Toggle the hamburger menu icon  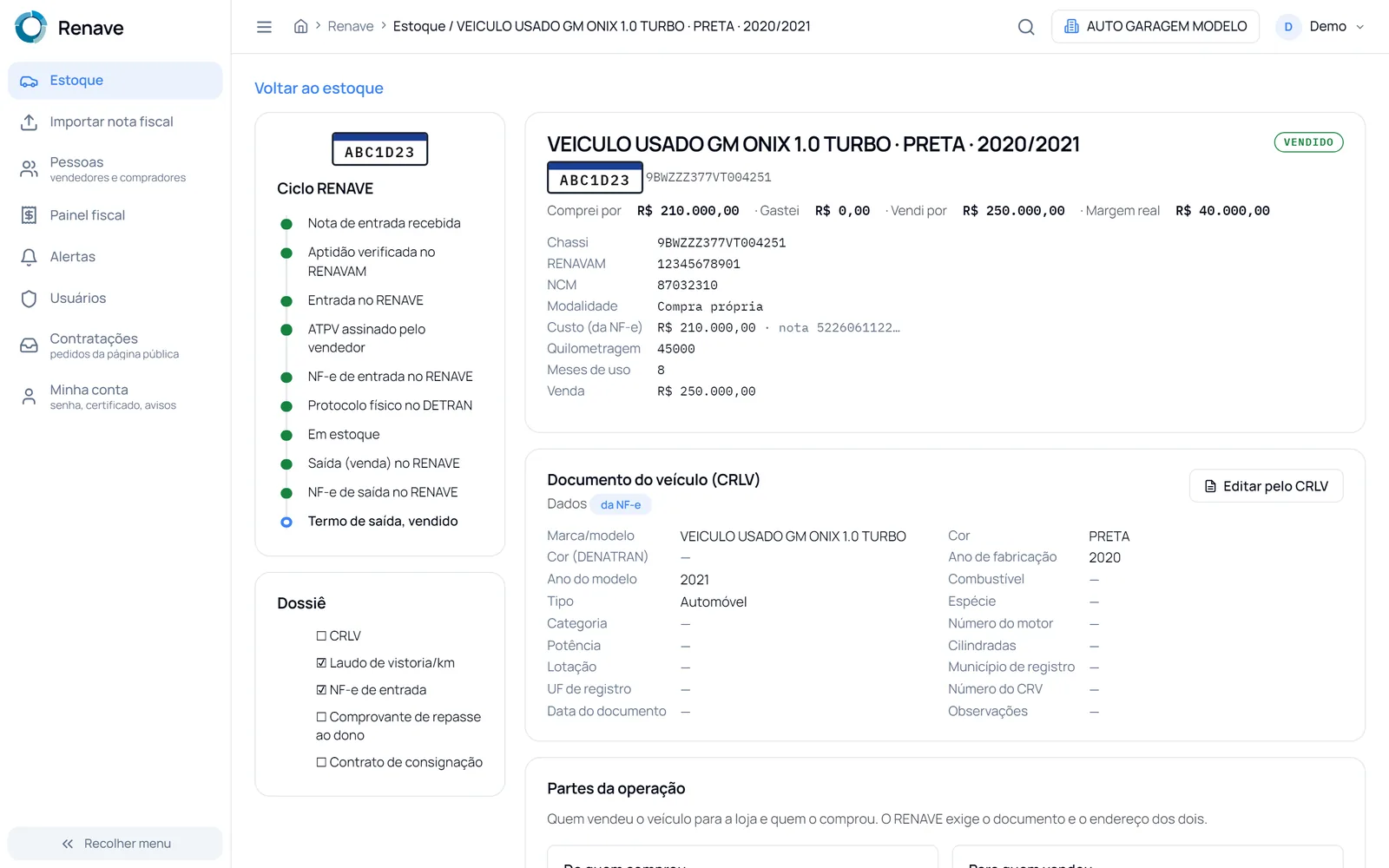(x=264, y=27)
